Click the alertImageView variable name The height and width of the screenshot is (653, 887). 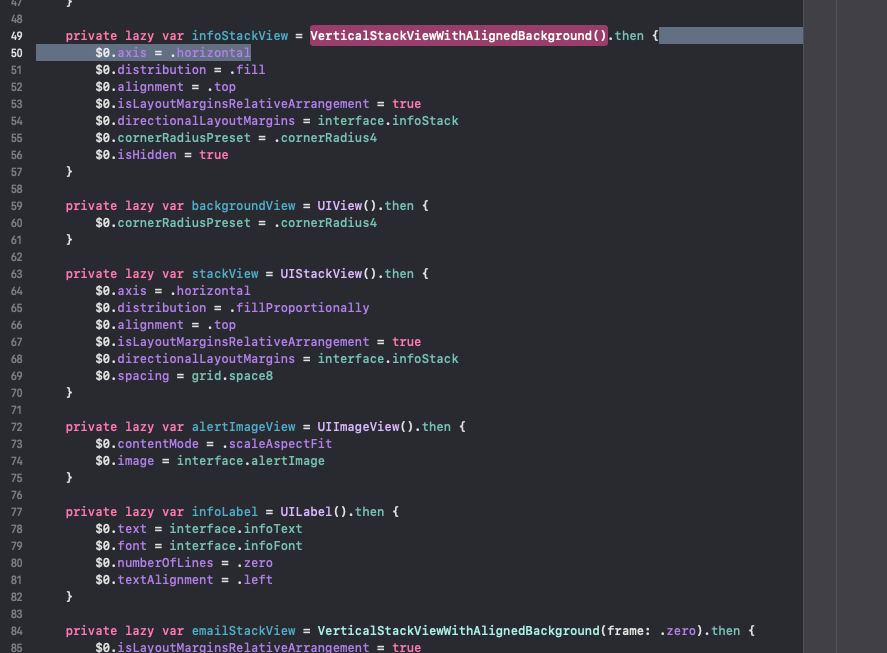[x=243, y=426]
